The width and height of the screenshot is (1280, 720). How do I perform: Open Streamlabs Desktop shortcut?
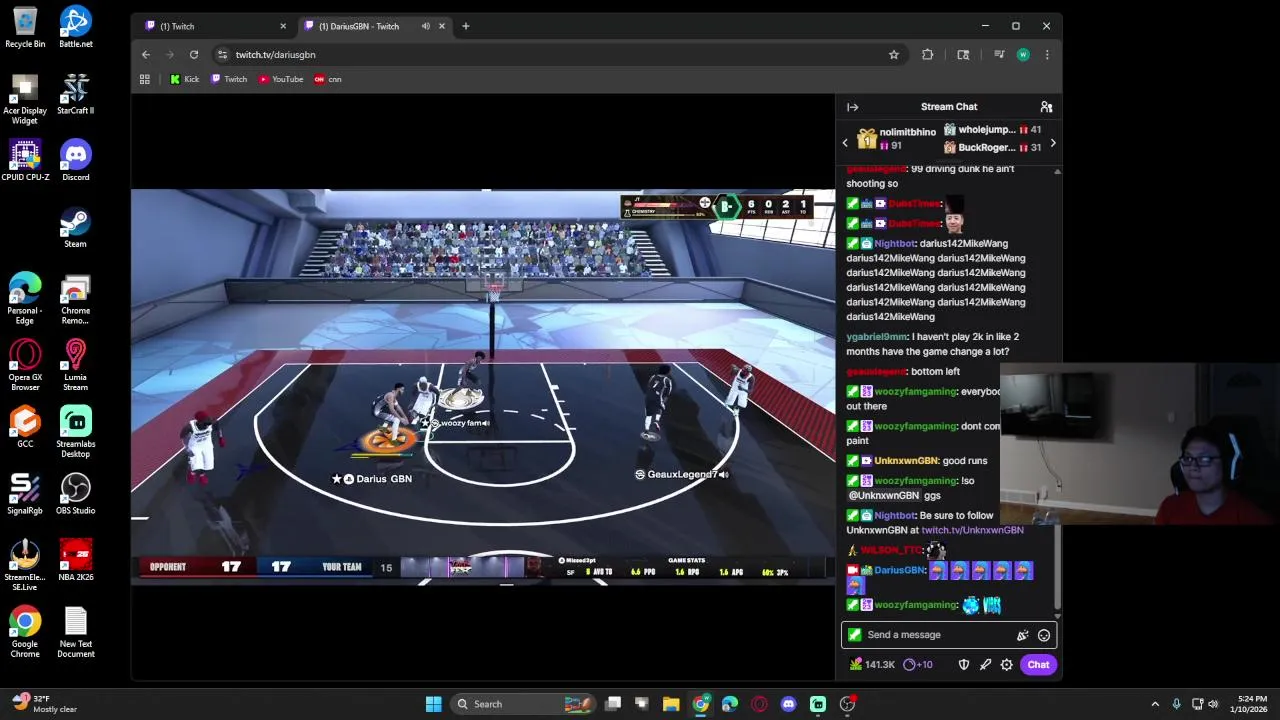click(x=76, y=432)
